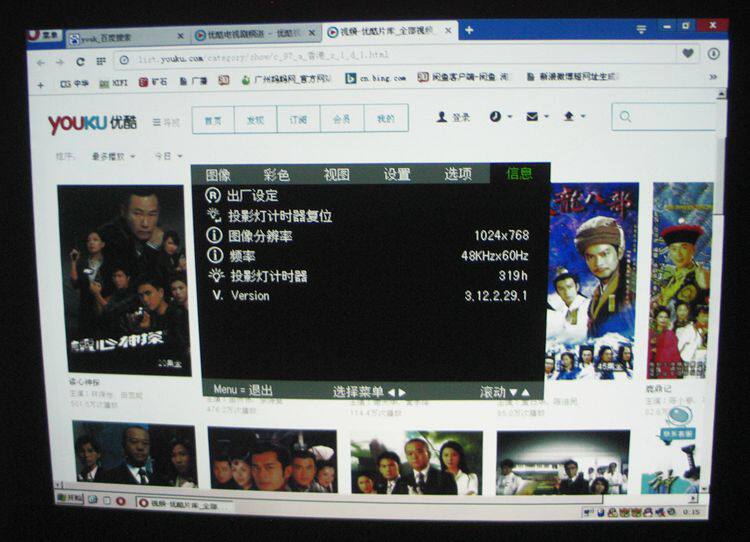750x542 pixels.
Task: Select the 信息 tab in the projector menu
Action: [519, 173]
